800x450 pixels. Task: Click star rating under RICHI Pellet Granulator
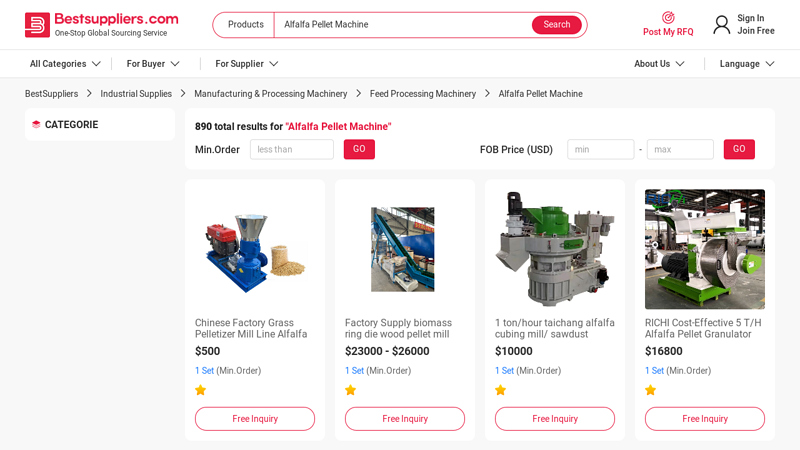[x=651, y=390]
